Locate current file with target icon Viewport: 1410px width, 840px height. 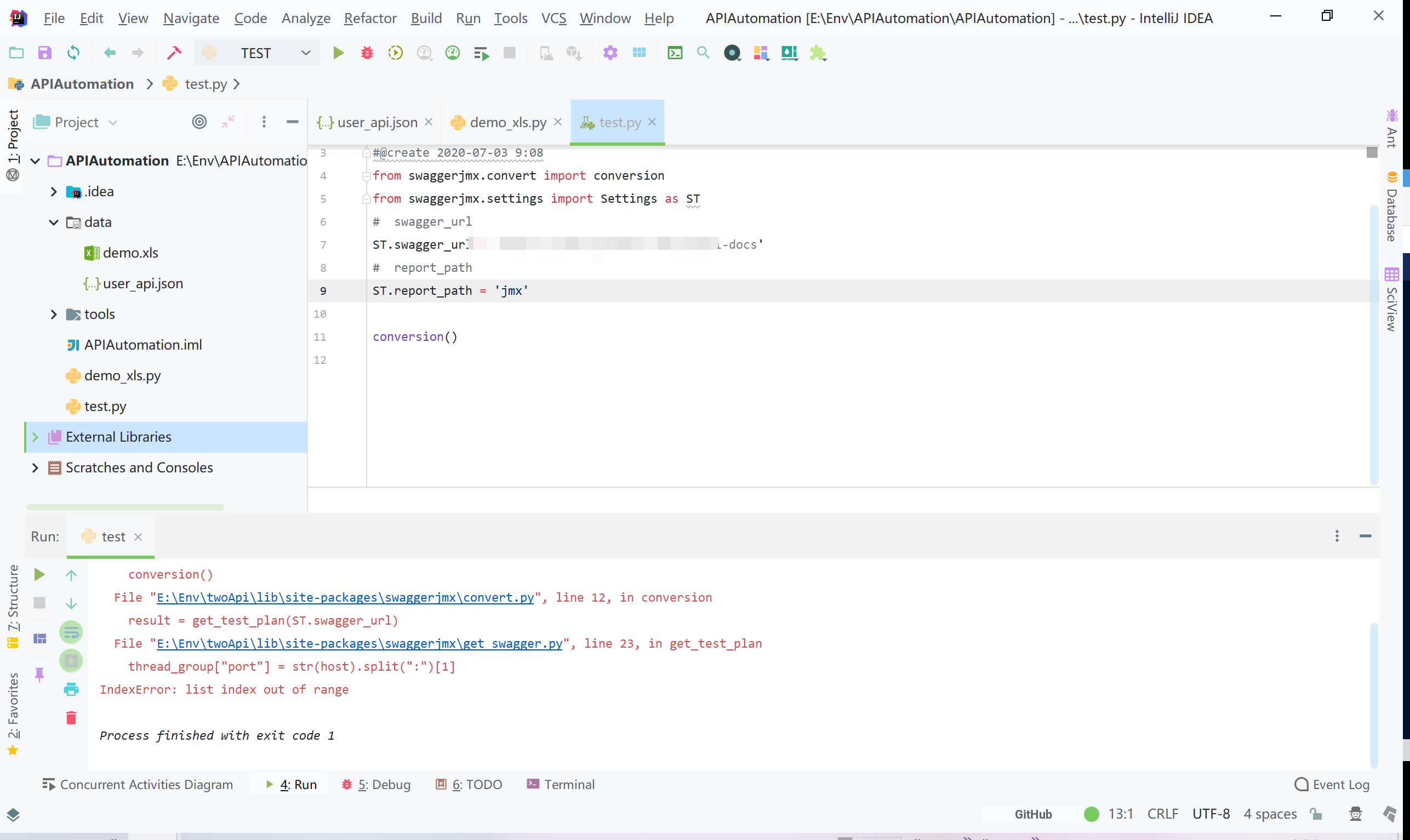pos(199,122)
